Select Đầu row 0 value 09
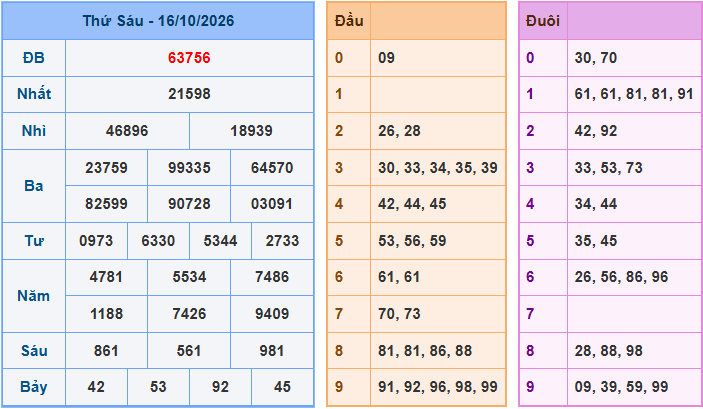Image resolution: width=703 pixels, height=409 pixels. pos(386,58)
